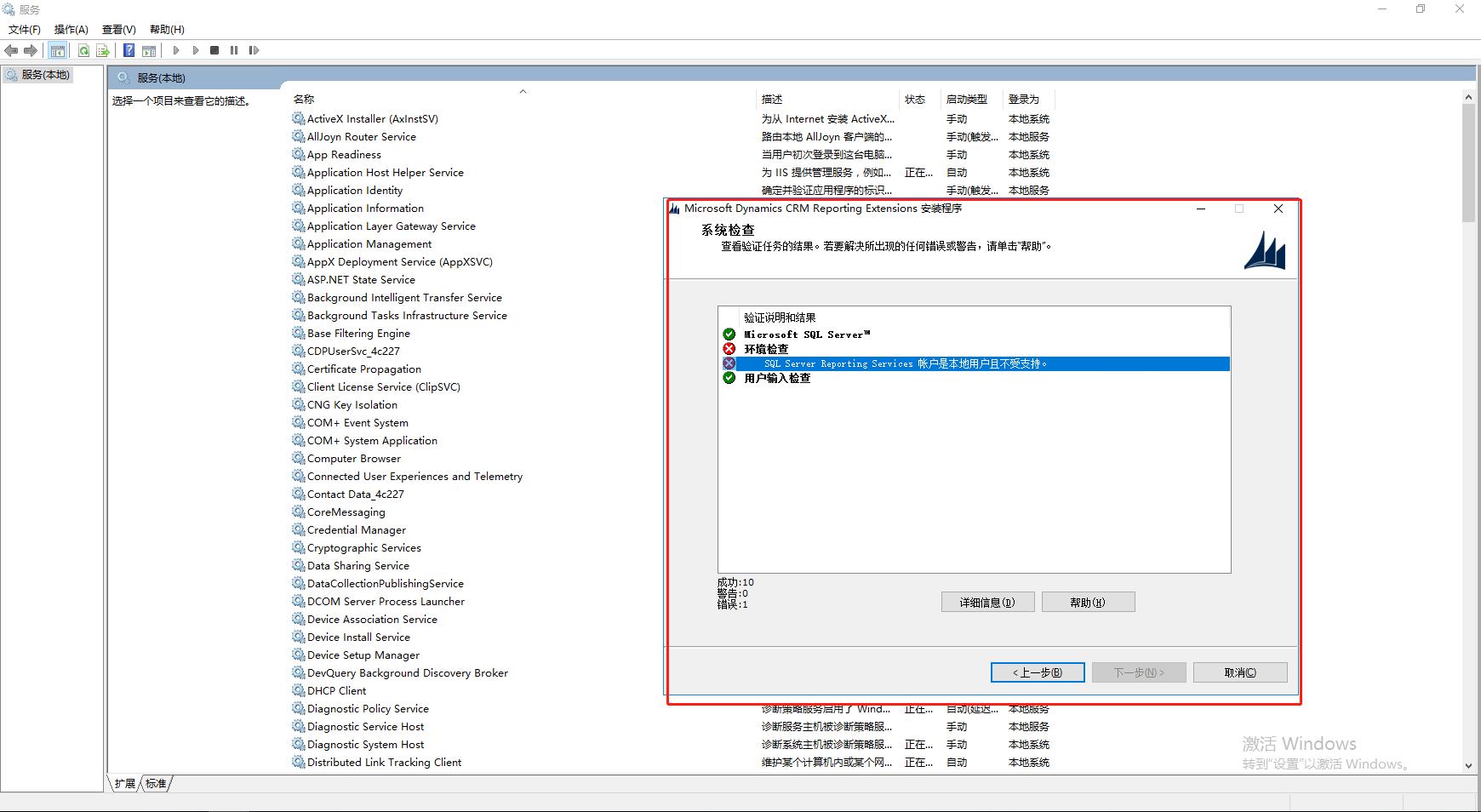Select the 用户输入检查 validation entry

pos(777,378)
